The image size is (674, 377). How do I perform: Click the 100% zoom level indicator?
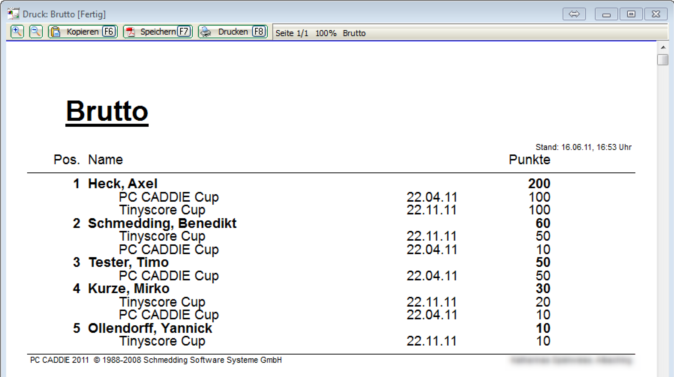(326, 33)
